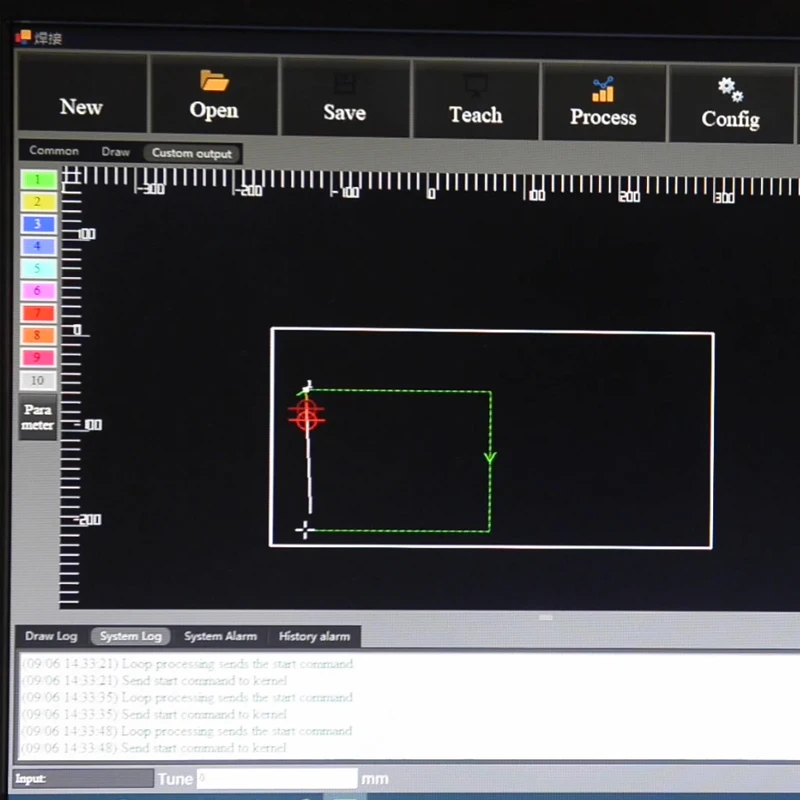
Task: View the History alarm tab
Action: tap(314, 636)
